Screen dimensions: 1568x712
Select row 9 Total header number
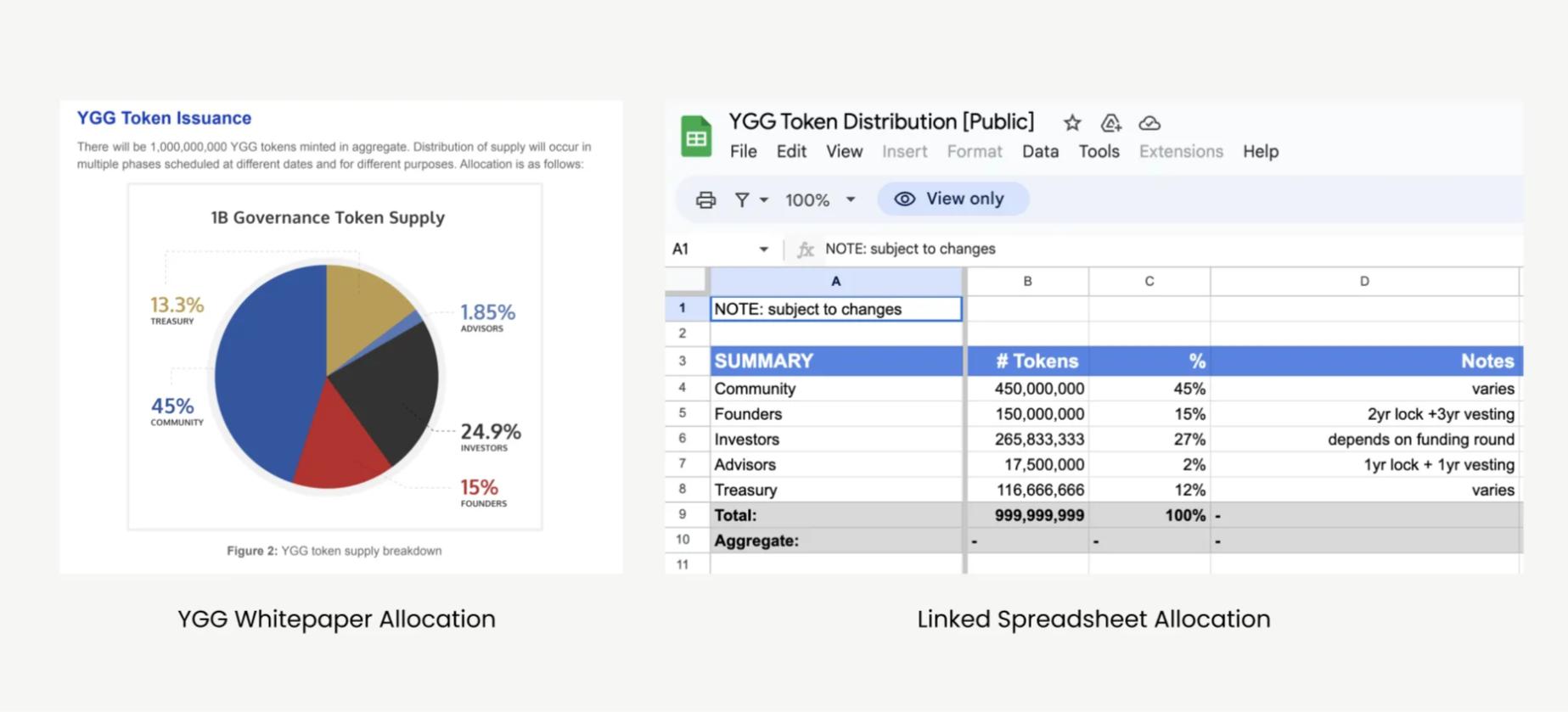click(683, 514)
